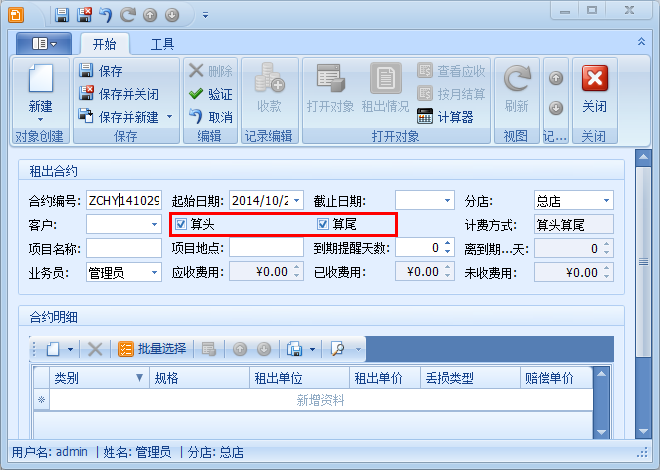Click the 批量选择 button
The width and height of the screenshot is (660, 470).
(x=153, y=349)
